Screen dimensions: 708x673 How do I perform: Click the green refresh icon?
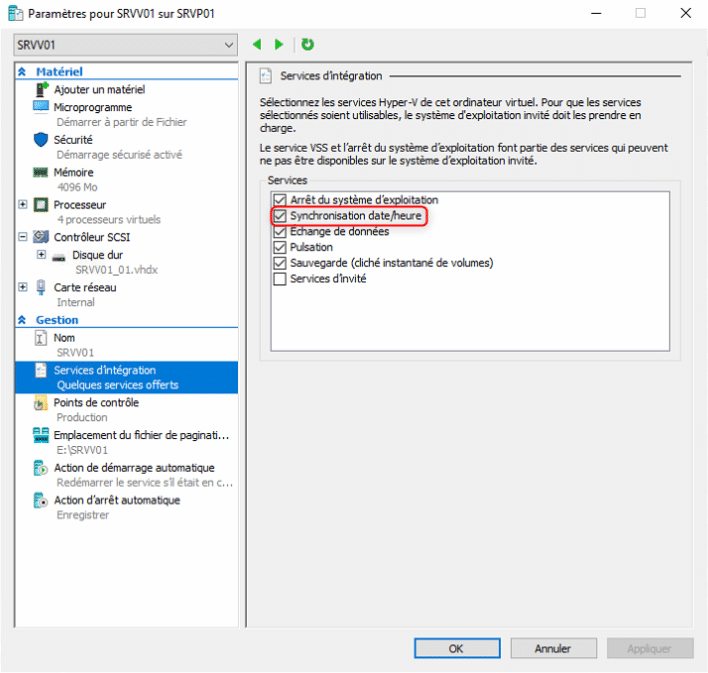[308, 45]
